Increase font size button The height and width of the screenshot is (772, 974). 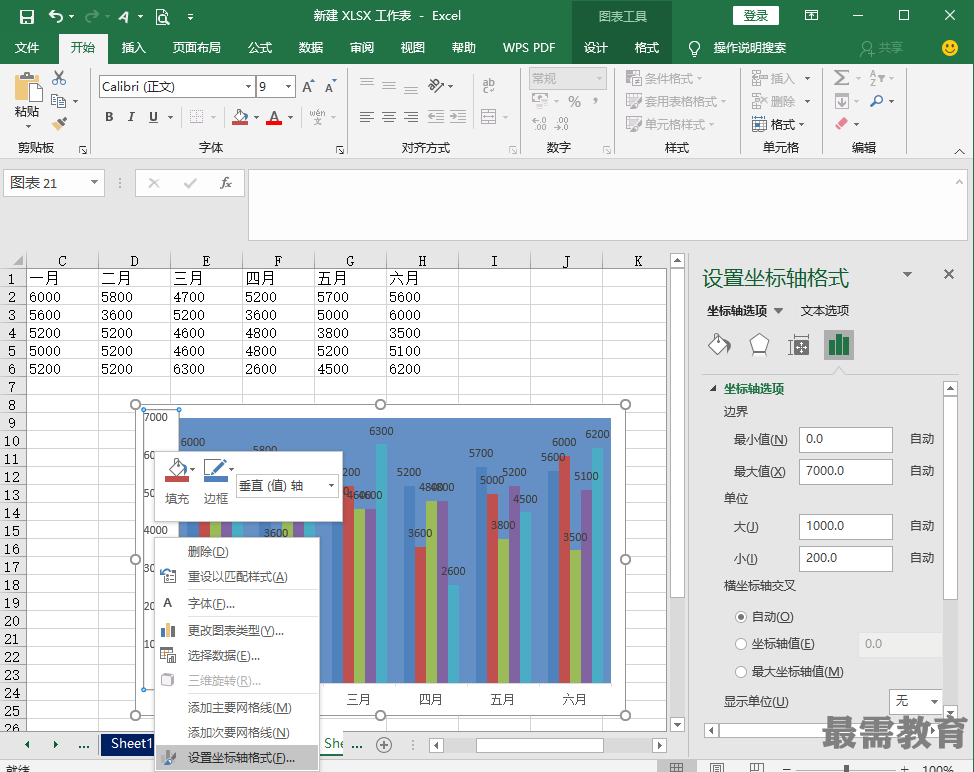(x=308, y=86)
